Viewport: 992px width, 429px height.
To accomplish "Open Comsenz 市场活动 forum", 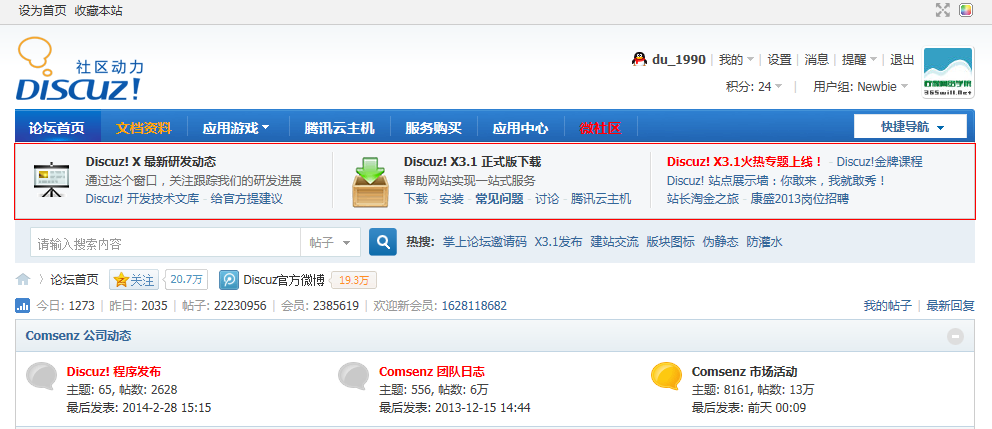I will click(x=745, y=371).
